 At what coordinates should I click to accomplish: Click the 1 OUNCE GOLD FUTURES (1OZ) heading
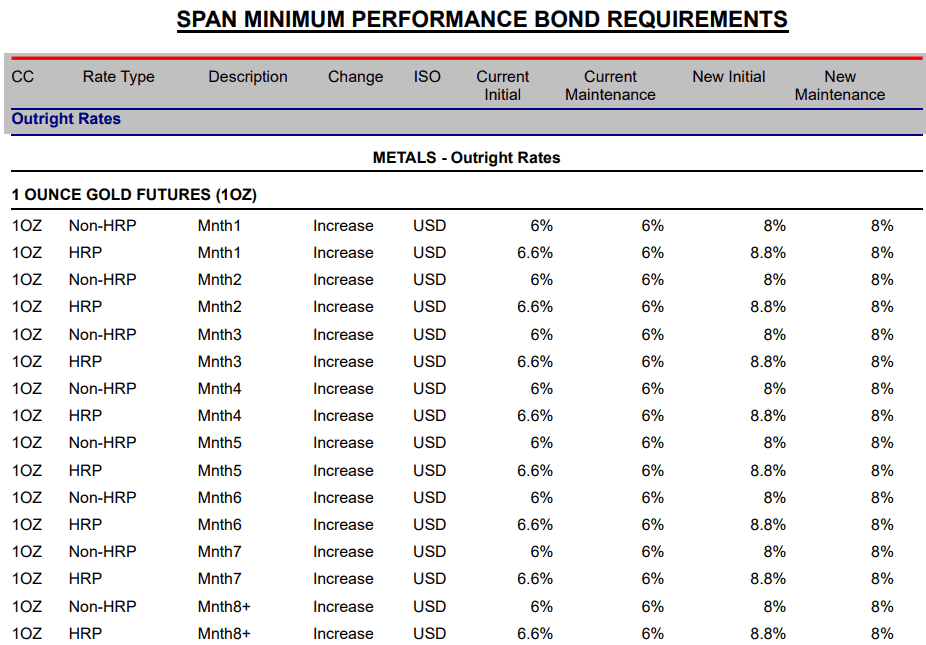point(135,195)
